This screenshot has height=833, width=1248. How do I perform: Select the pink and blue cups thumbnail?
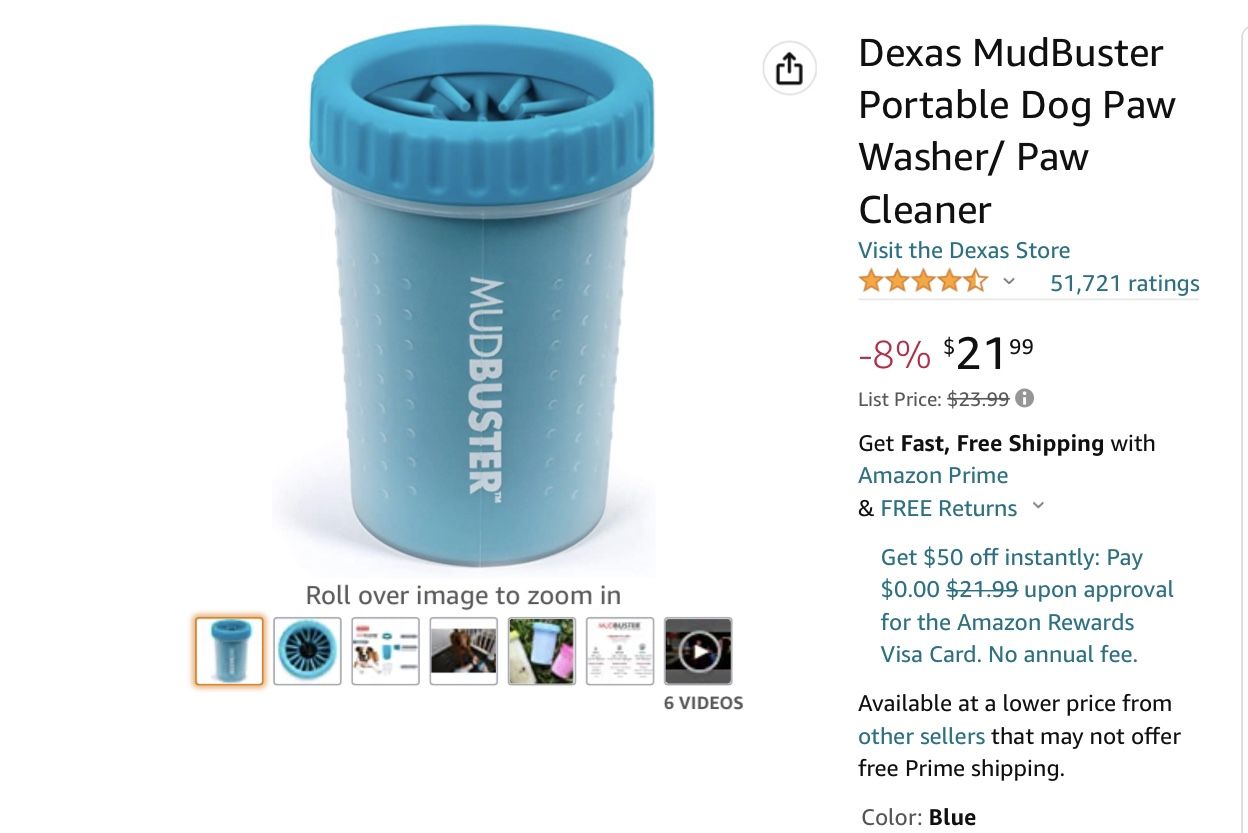541,651
